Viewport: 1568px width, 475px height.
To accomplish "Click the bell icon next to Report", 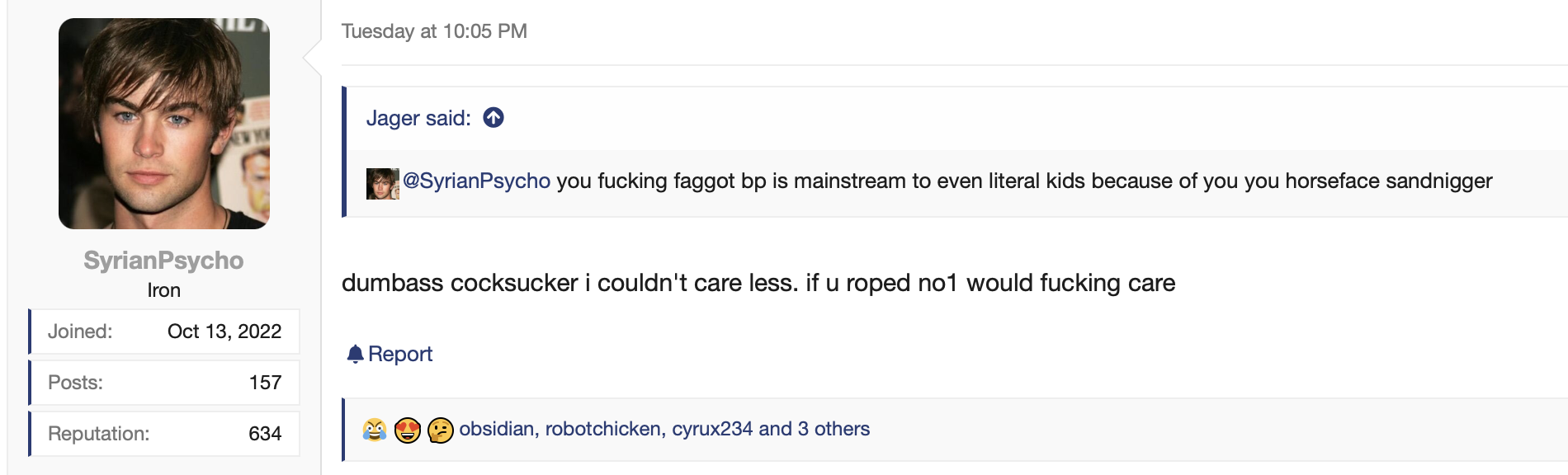I will click(355, 354).
